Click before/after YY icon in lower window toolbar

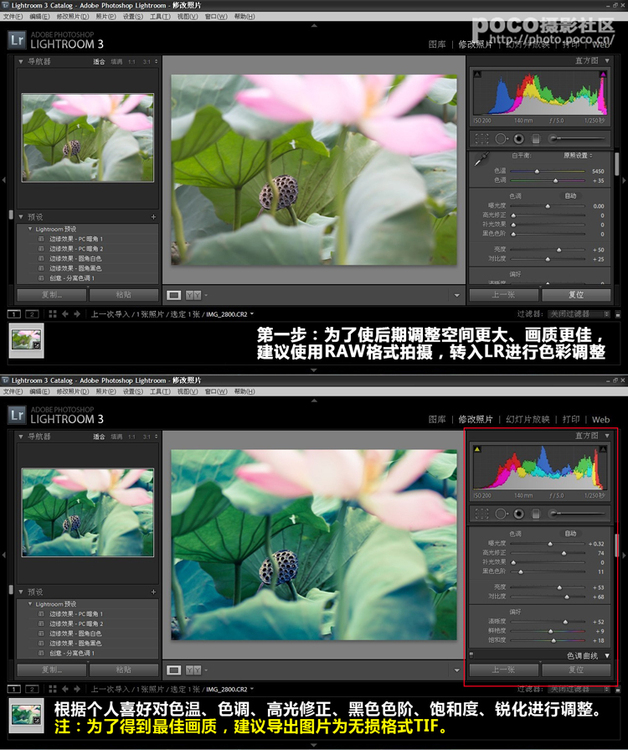pyautogui.click(x=193, y=670)
